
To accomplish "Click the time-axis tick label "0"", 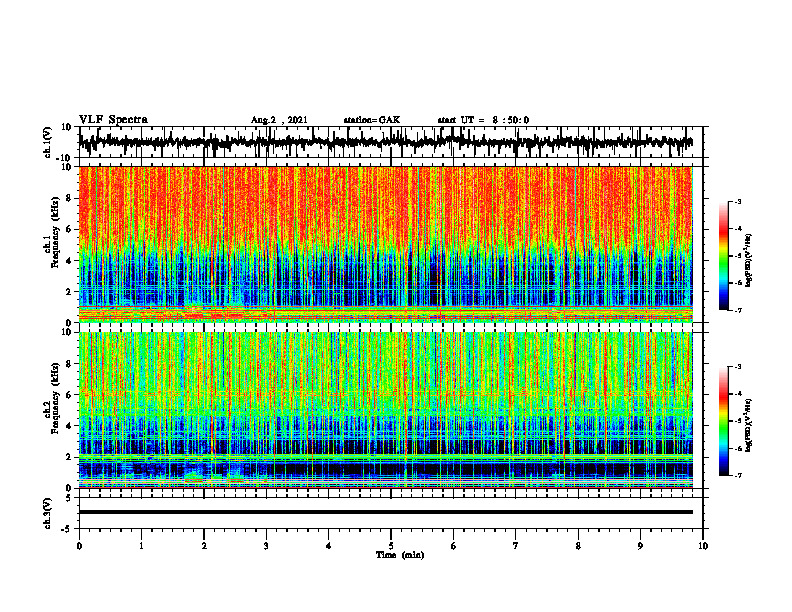I will point(79,546).
